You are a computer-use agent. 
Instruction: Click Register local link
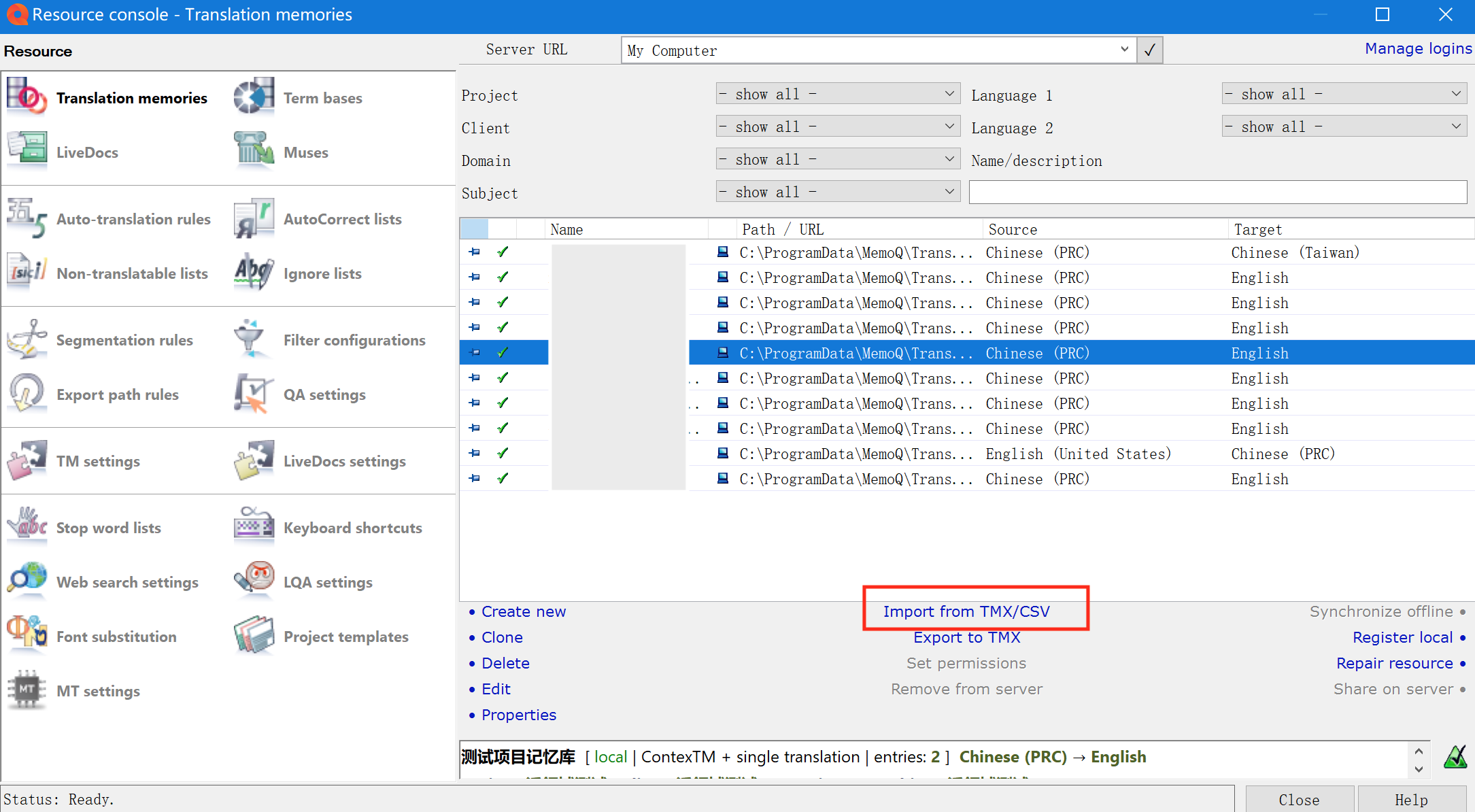click(1402, 637)
